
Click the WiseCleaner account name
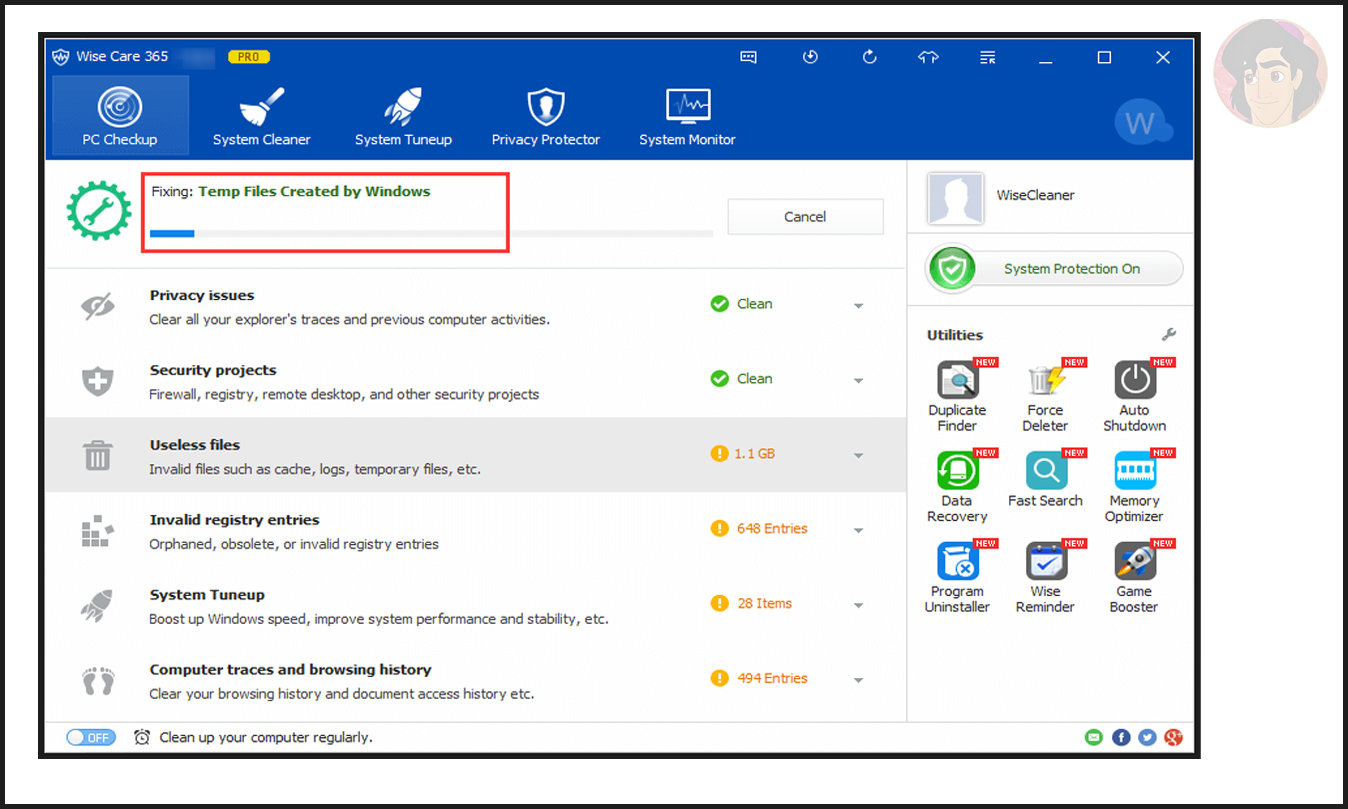click(1036, 195)
